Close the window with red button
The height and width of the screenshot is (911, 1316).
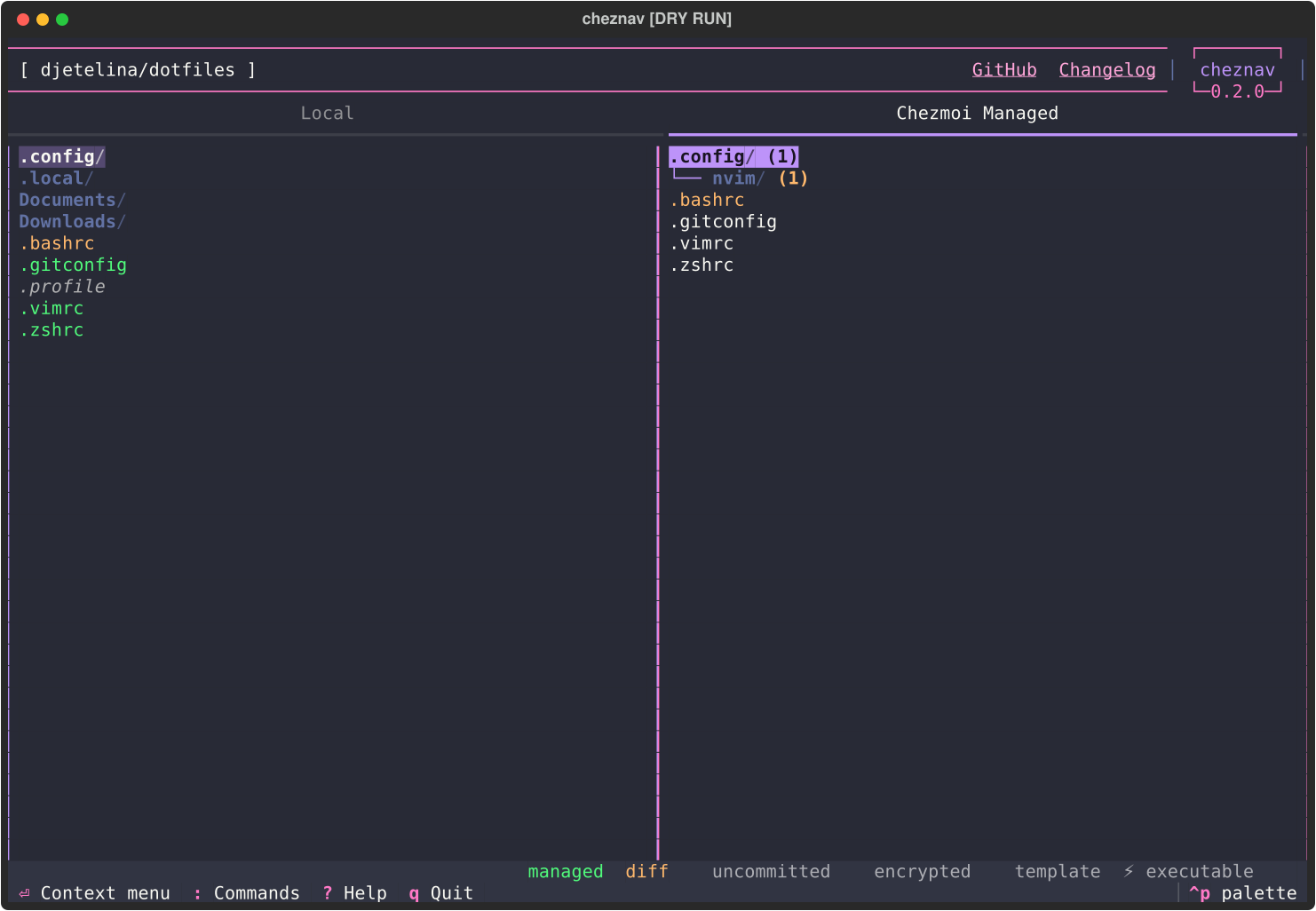[x=23, y=20]
